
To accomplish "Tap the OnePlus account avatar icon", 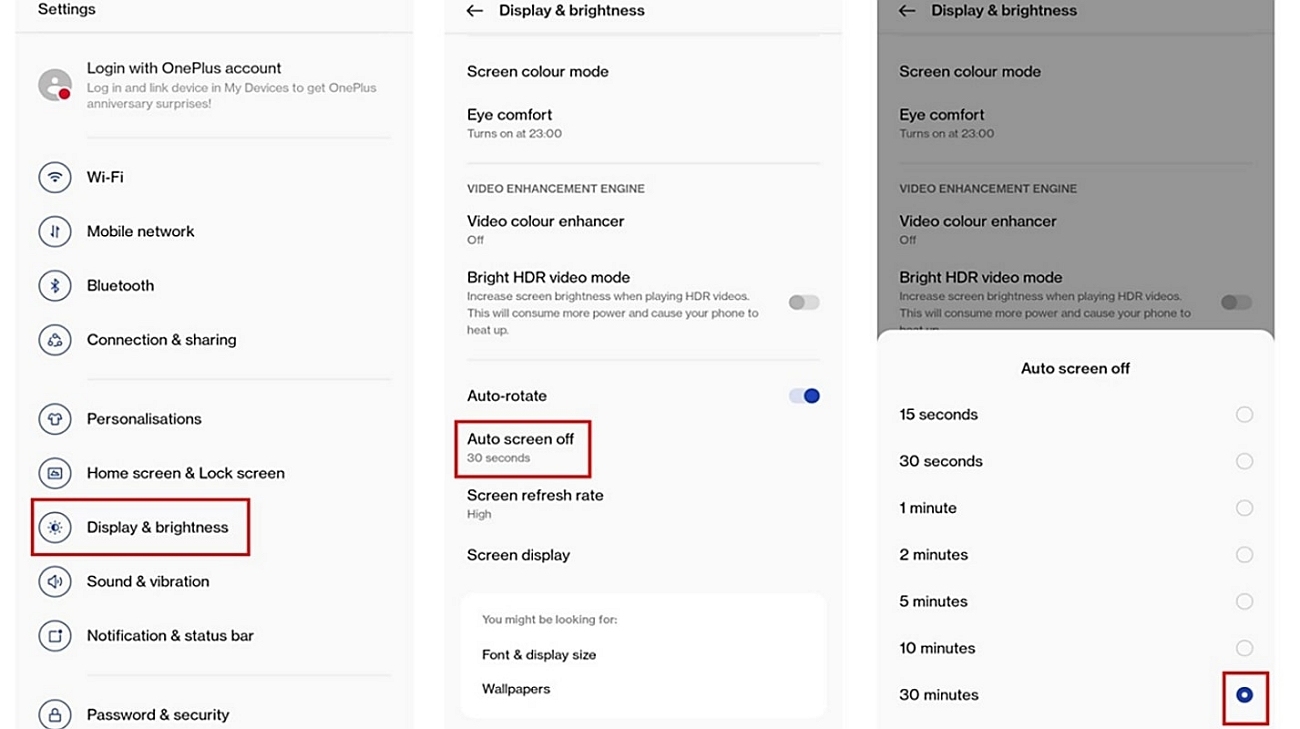I will coord(55,85).
